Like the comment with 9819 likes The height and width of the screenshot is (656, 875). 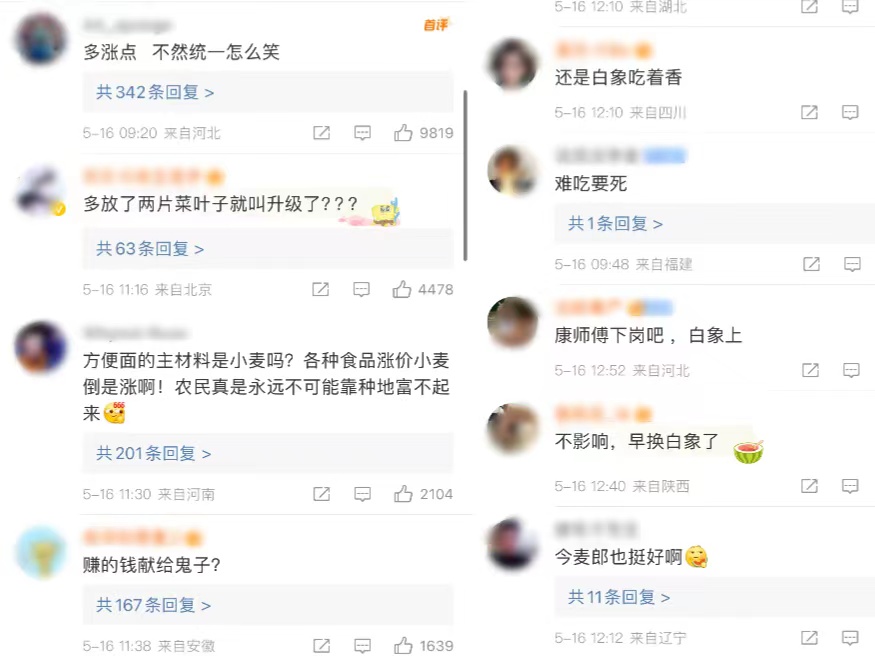[x=403, y=133]
